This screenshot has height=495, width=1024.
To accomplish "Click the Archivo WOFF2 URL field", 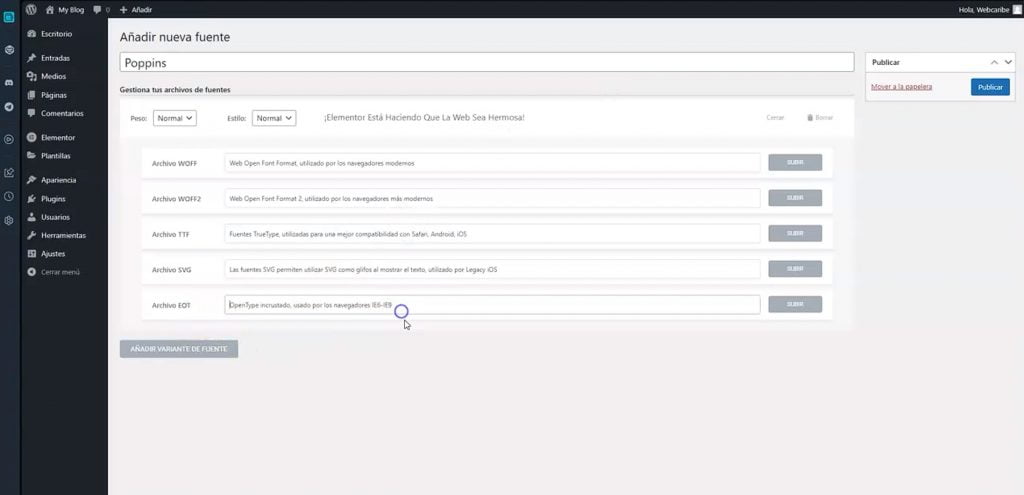I will point(492,198).
